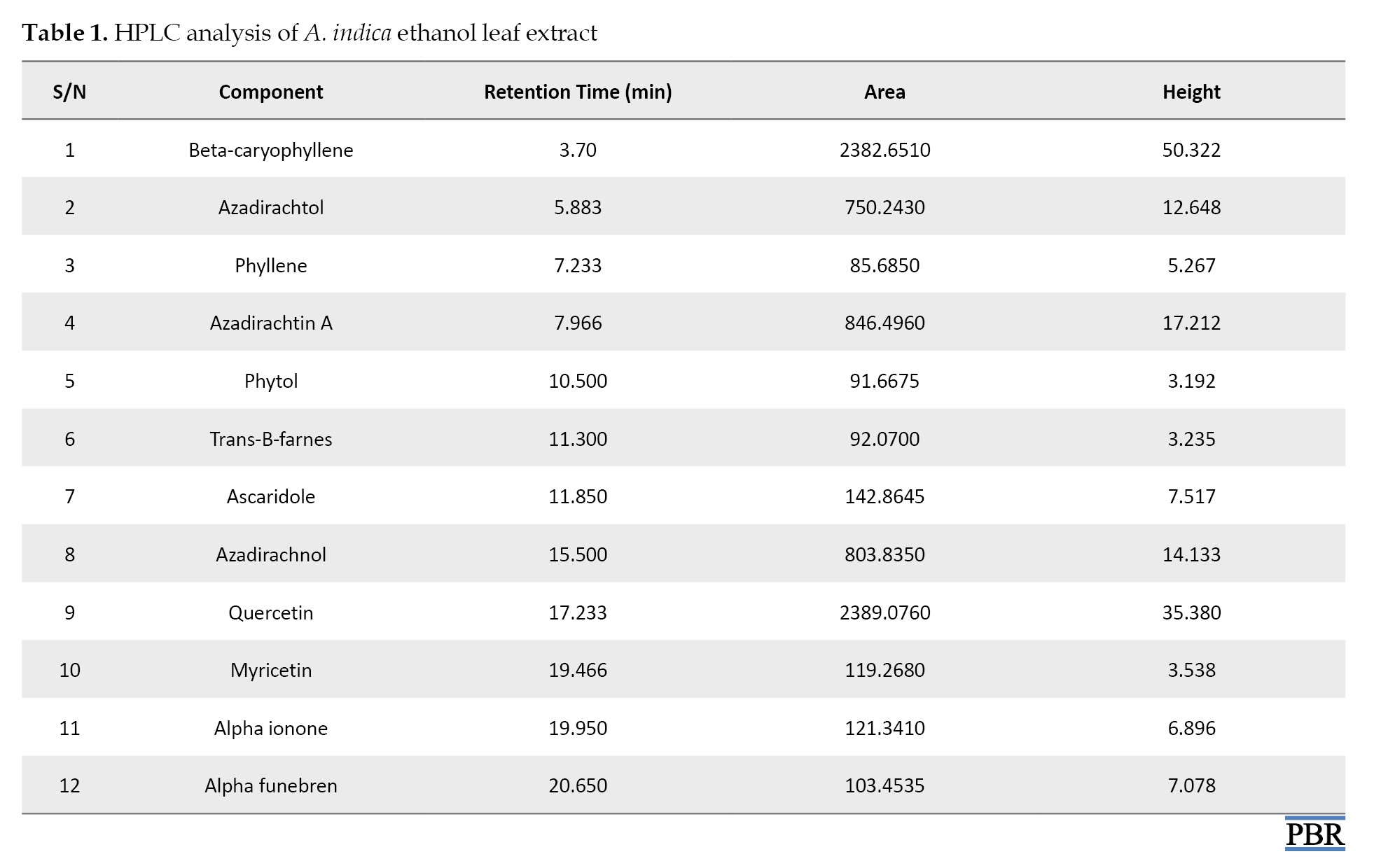Click Alpha funebren height value 7.078

1191,785
